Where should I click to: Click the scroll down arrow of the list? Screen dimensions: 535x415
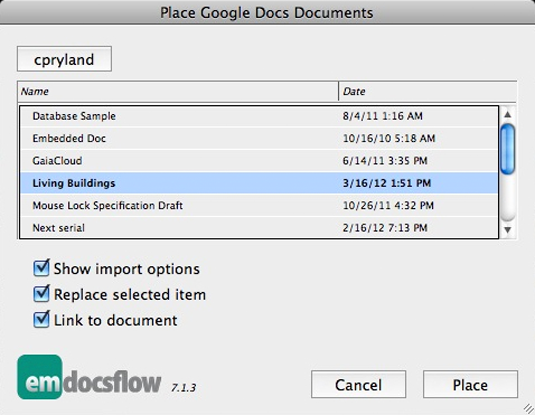click(x=507, y=230)
